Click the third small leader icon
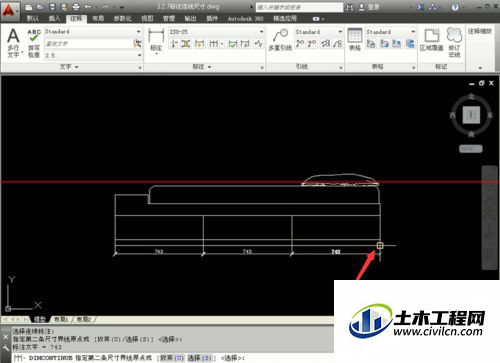The width and height of the screenshot is (500, 363). 326,44
